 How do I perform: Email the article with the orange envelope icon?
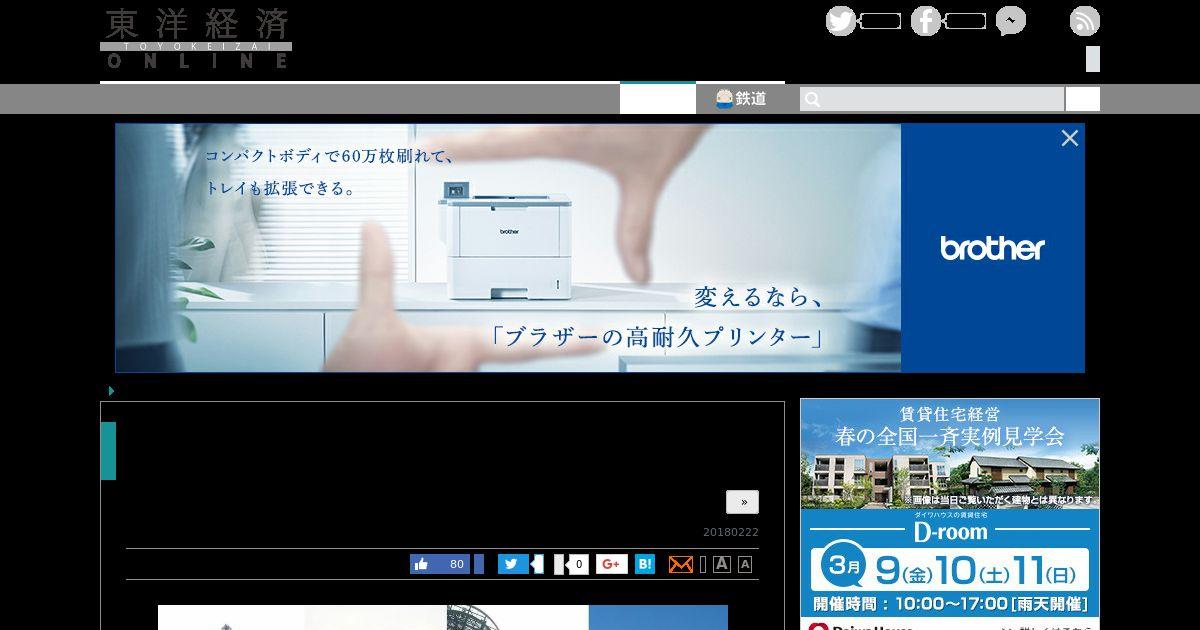tap(681, 564)
